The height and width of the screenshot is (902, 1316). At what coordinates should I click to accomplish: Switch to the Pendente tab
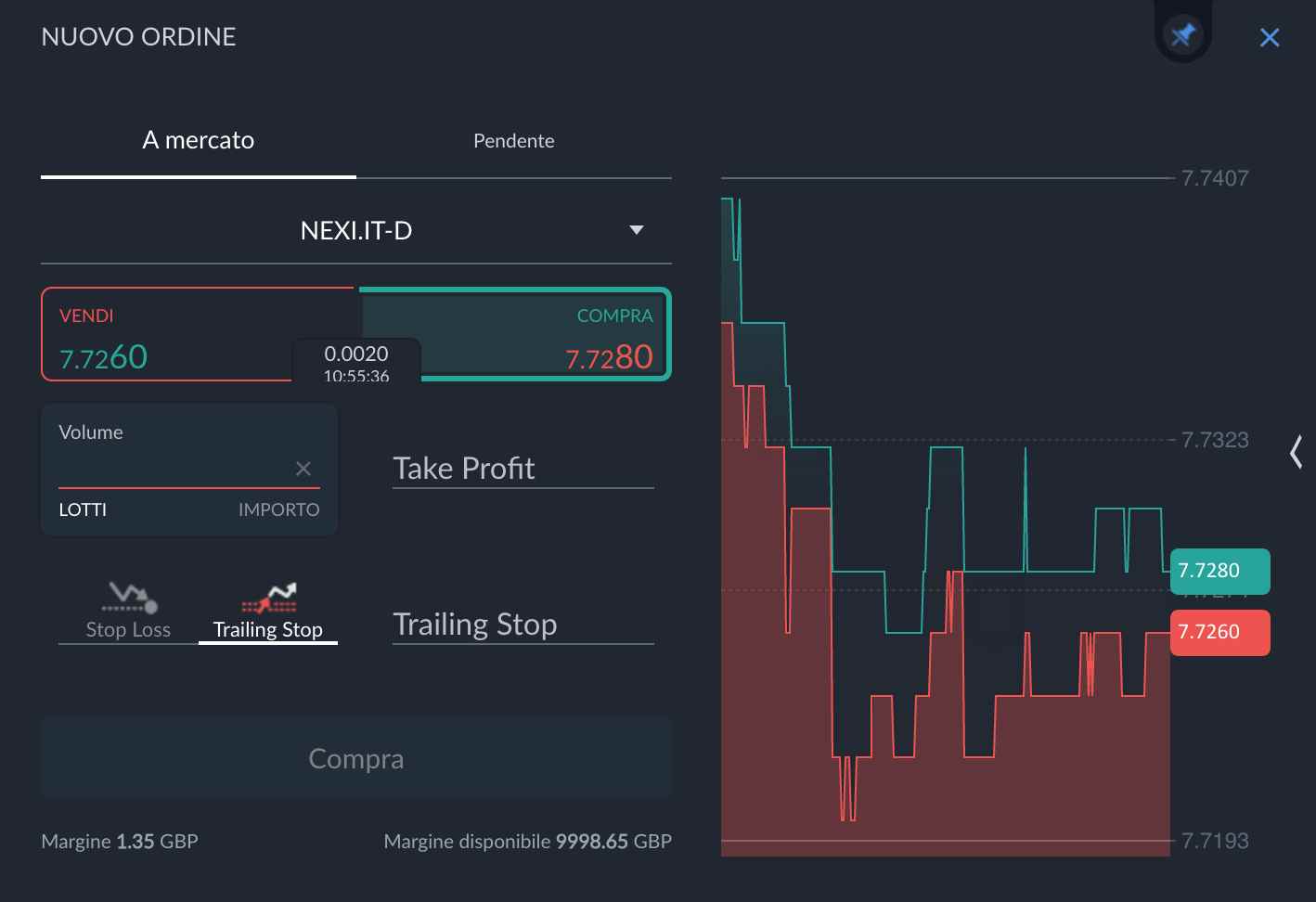(513, 141)
